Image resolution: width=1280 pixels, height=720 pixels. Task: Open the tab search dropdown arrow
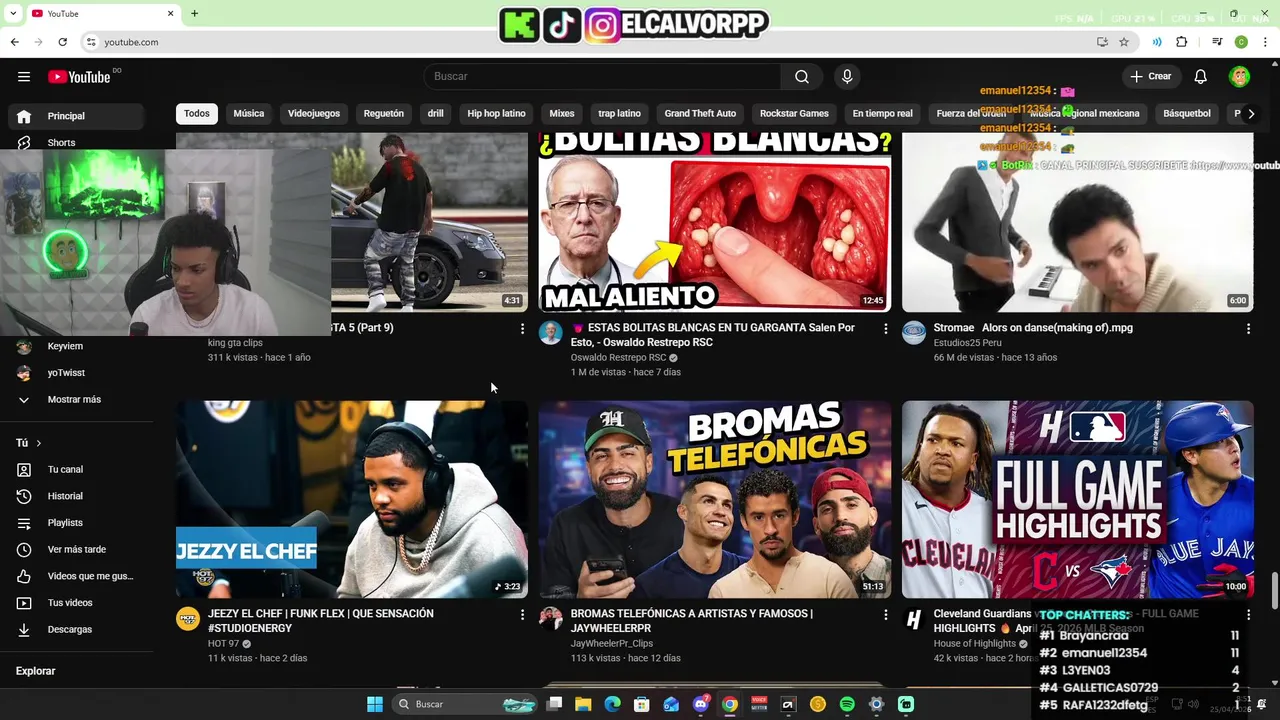pos(11,13)
